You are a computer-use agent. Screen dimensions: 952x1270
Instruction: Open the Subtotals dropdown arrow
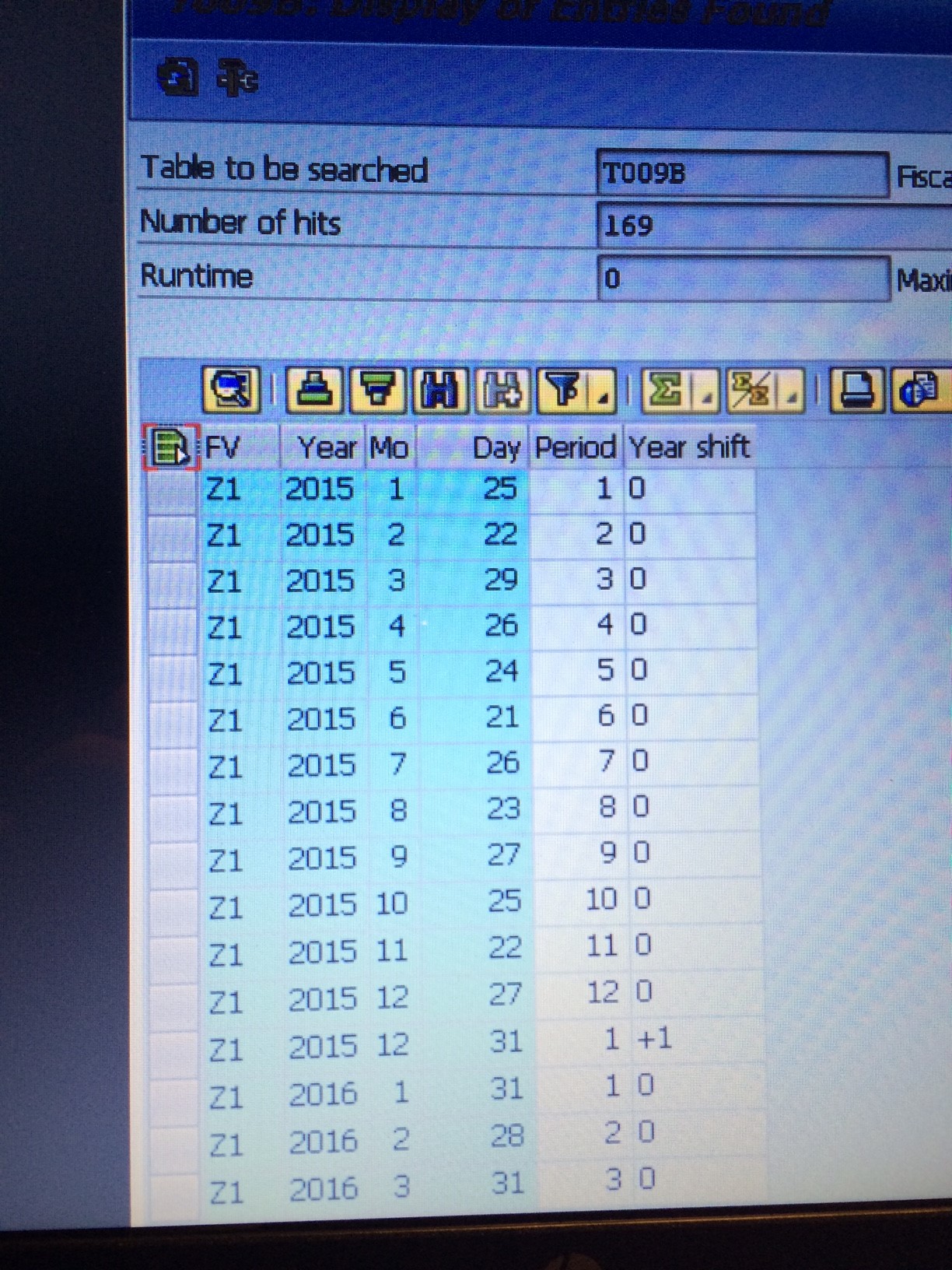(x=791, y=397)
